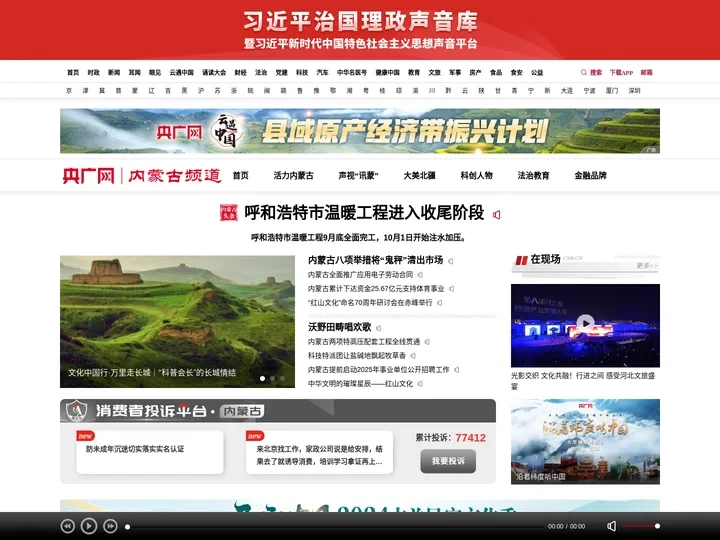Open headline 呼和浩特市温暖工程进入收尾阶段
720x540 pixels.
(364, 213)
